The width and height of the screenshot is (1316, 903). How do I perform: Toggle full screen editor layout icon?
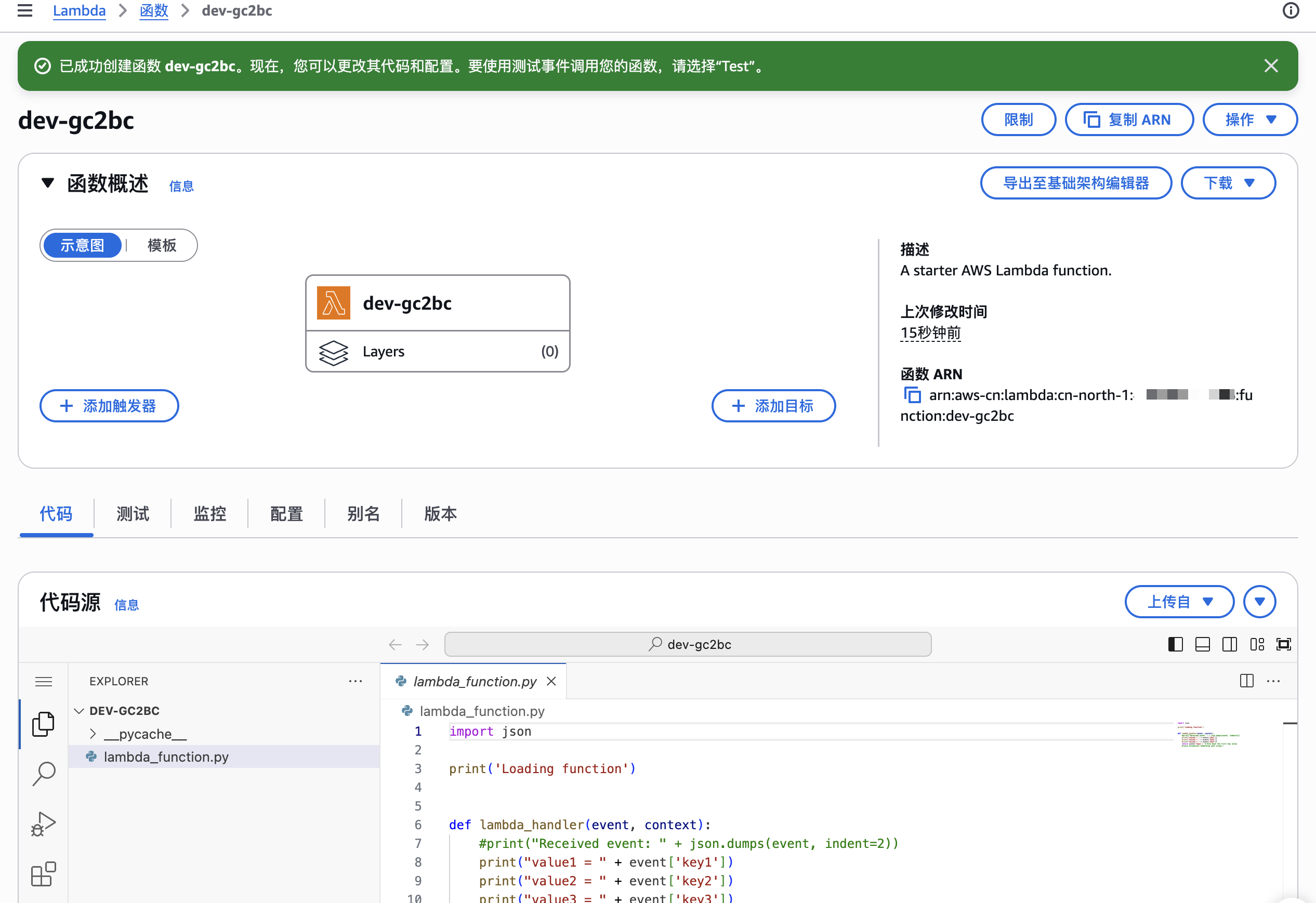[1283, 644]
